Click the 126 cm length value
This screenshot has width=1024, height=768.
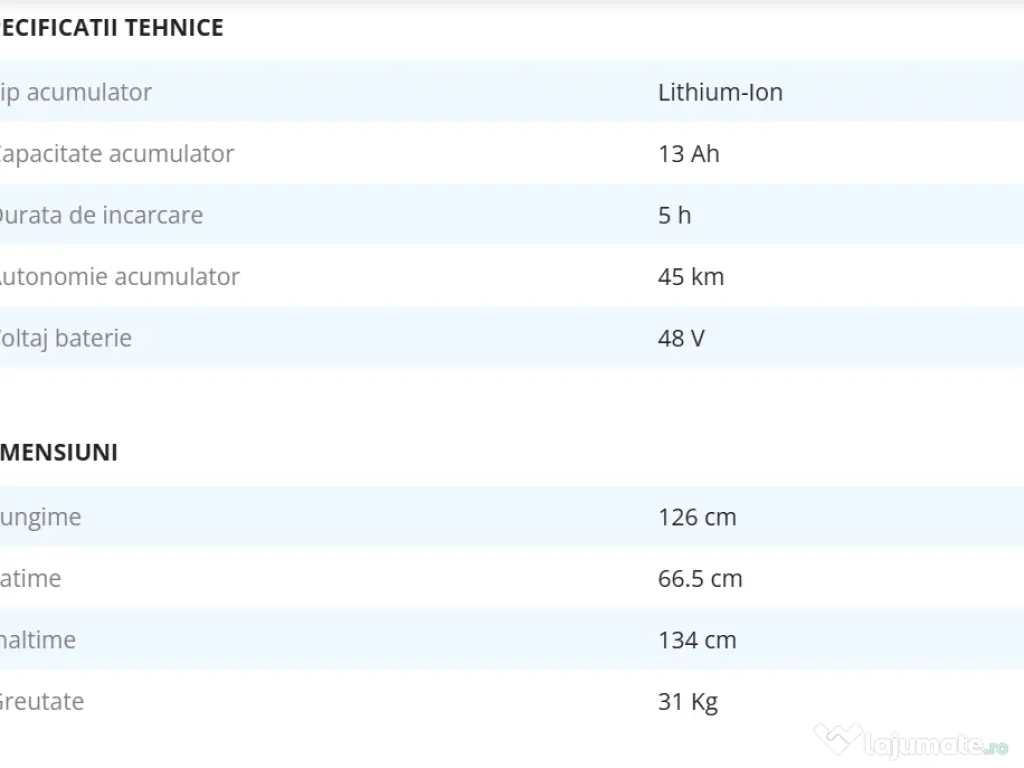pos(696,517)
